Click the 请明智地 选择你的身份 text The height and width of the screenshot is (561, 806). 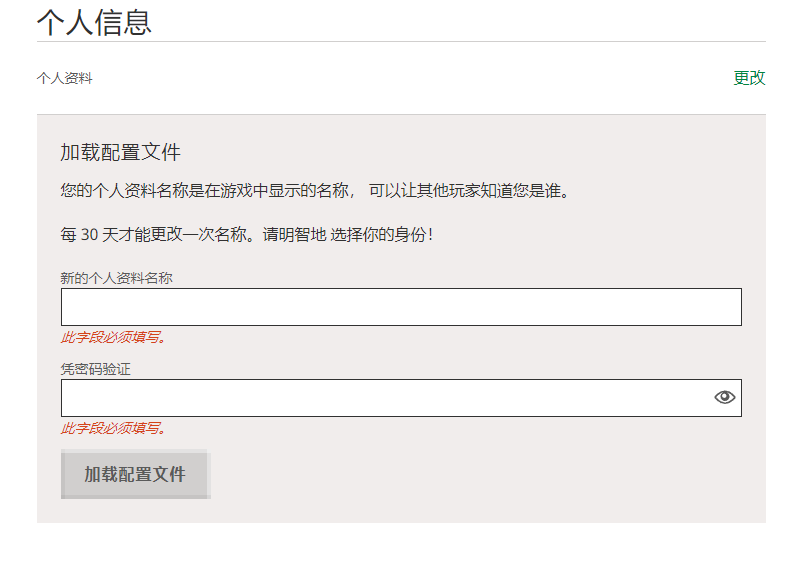point(348,236)
